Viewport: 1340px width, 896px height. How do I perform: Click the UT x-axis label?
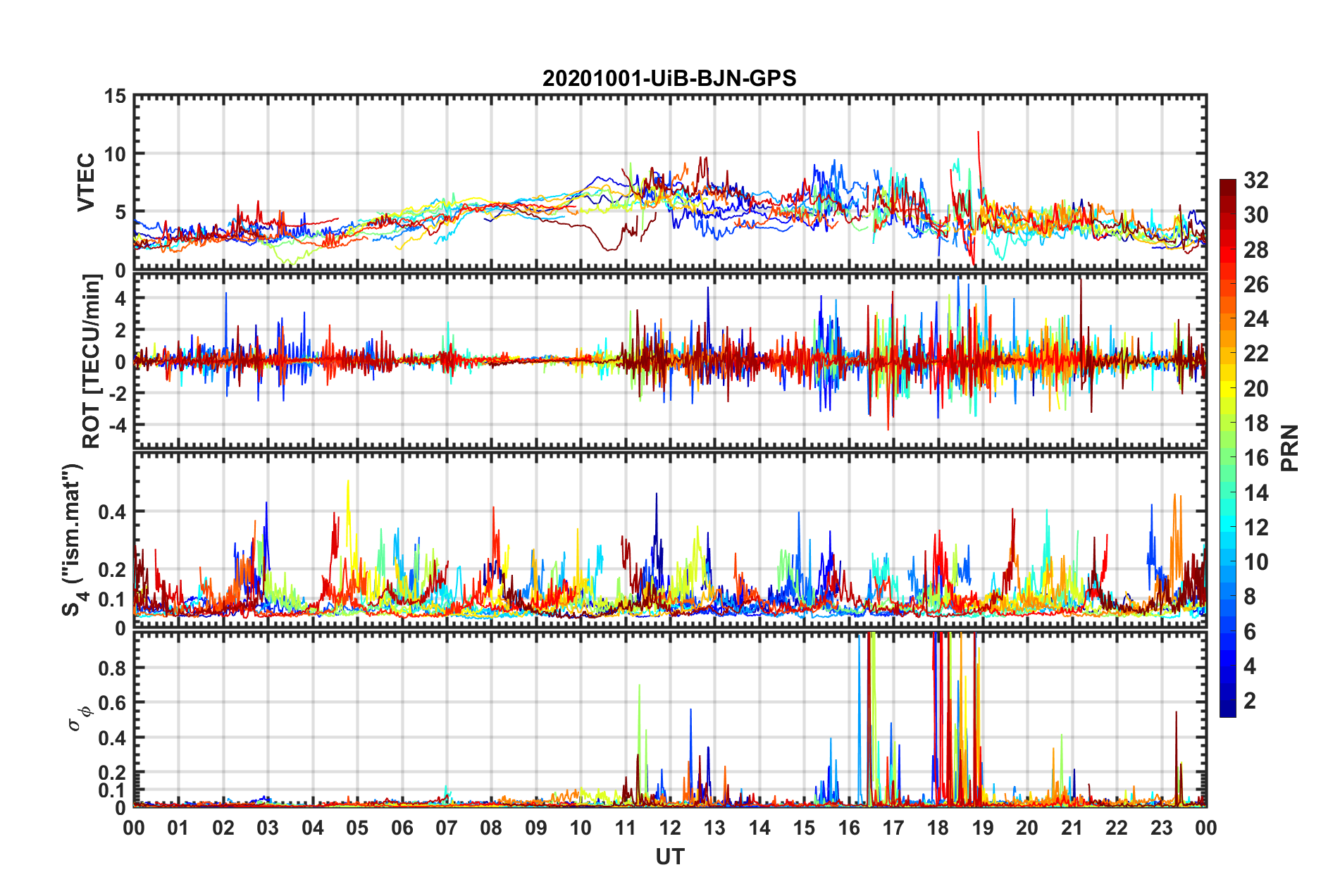click(669, 857)
